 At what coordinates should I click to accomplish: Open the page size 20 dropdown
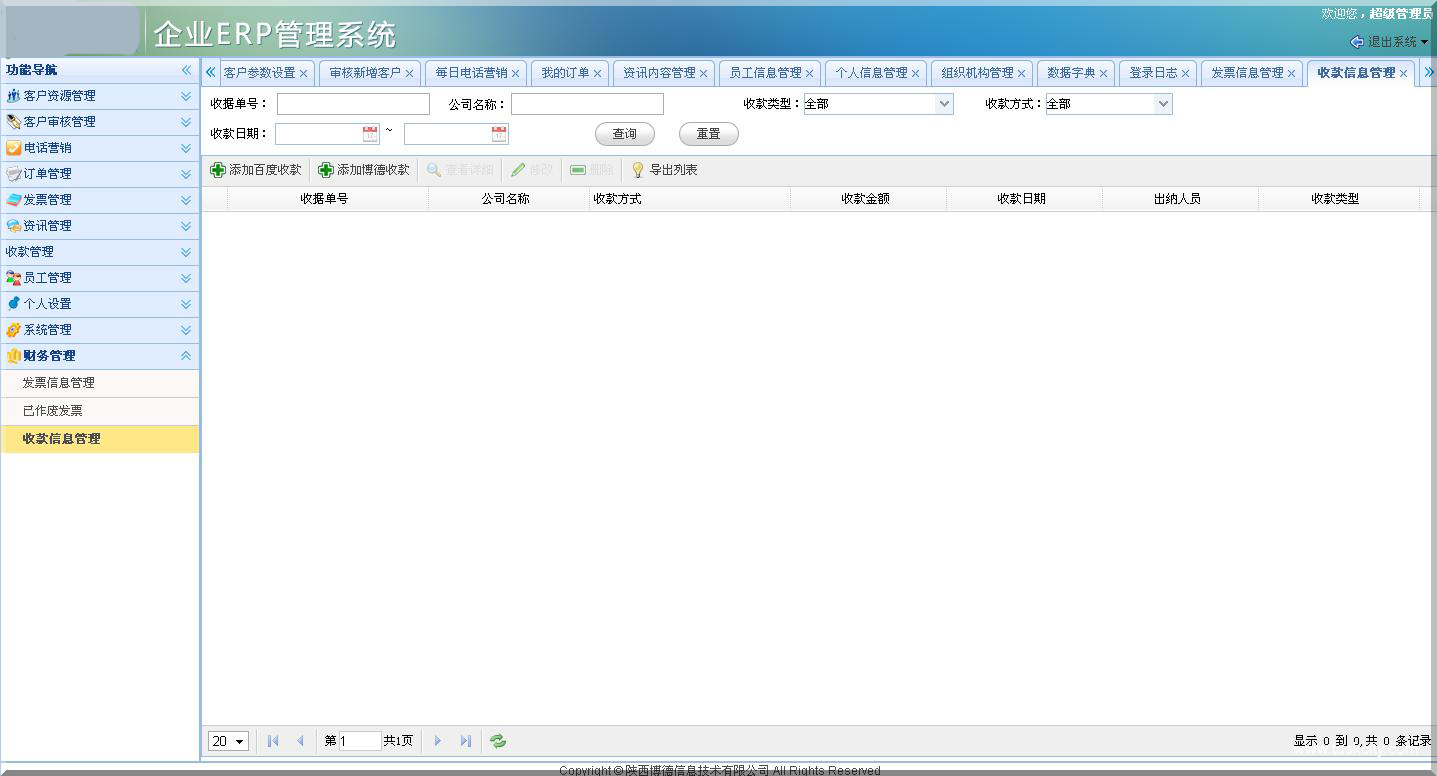click(x=228, y=741)
